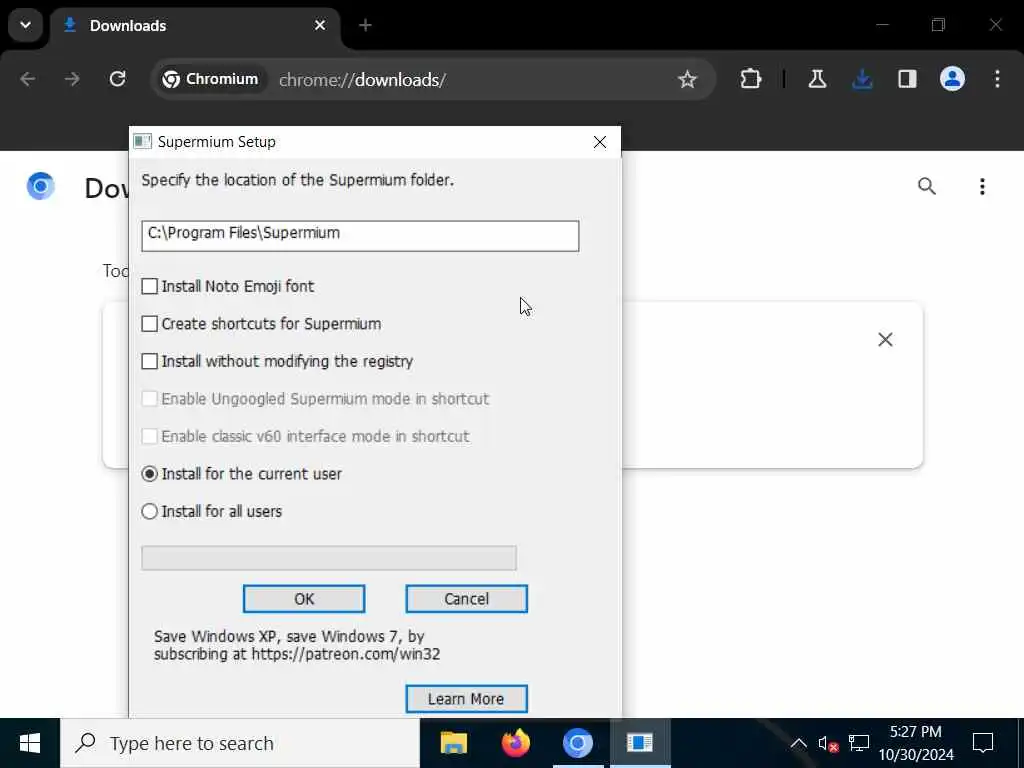Bookmark this page with the star

(x=687, y=80)
